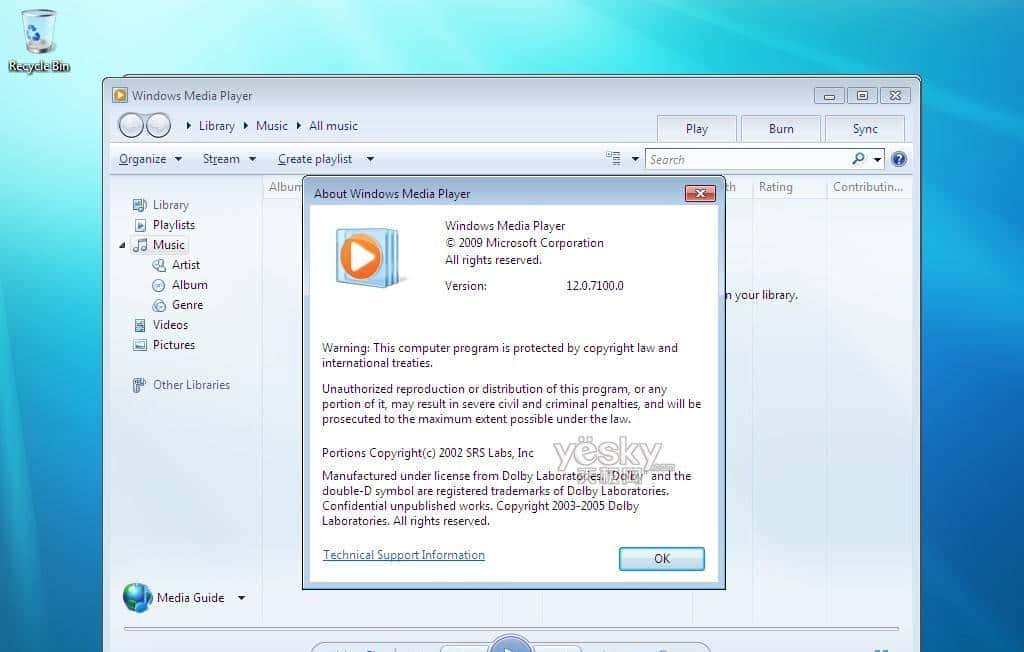Click the Help question mark icon
The image size is (1024, 652).
[898, 159]
